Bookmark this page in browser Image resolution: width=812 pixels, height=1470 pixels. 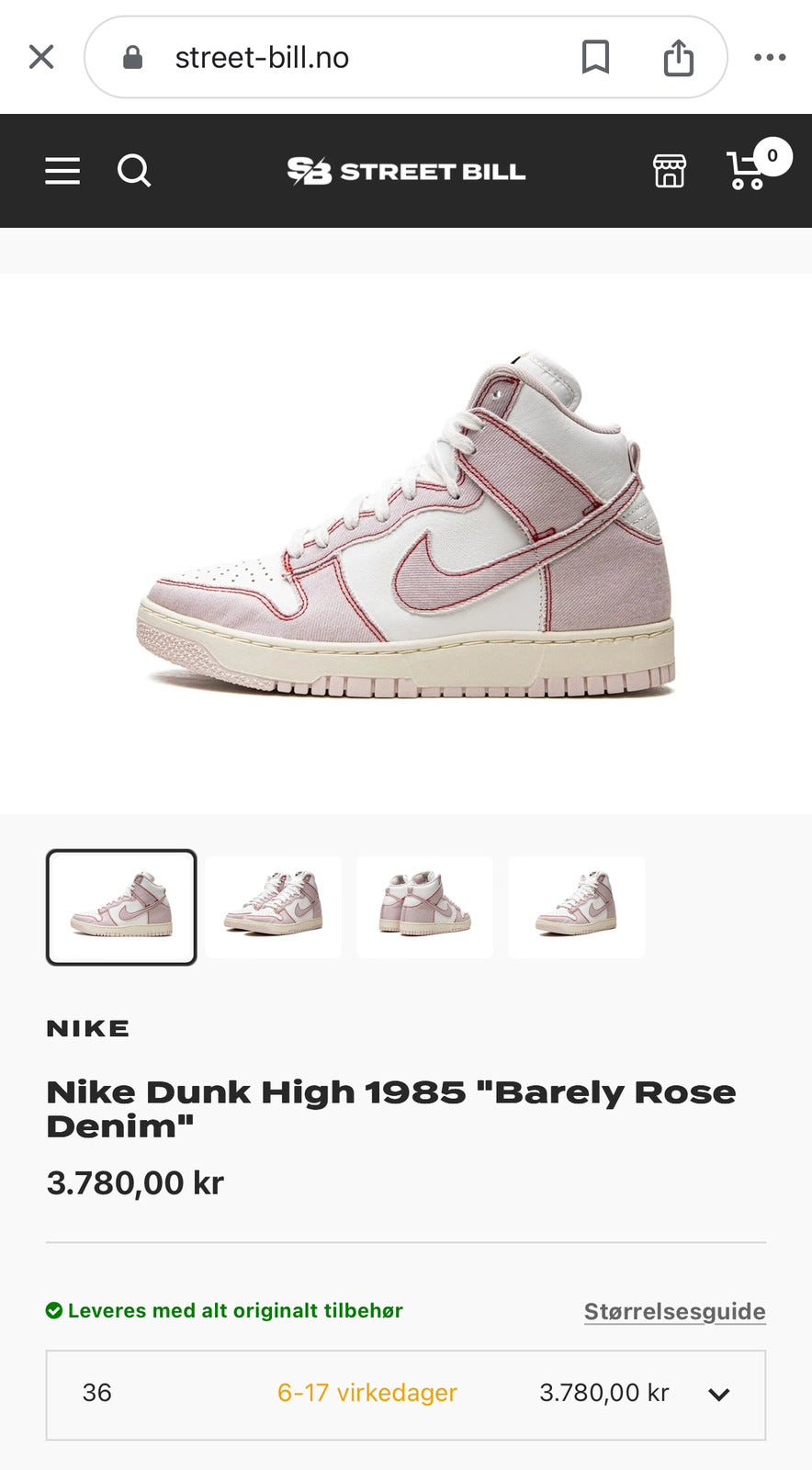tap(595, 57)
